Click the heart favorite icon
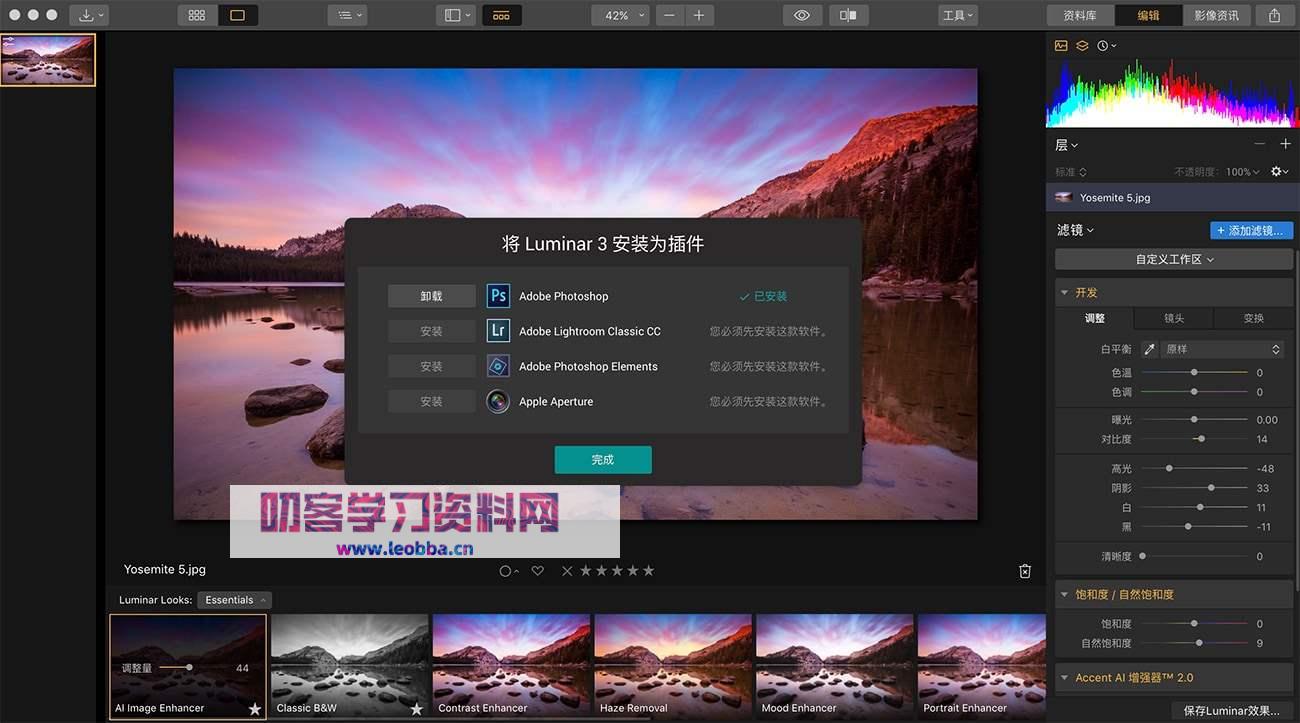Screen dimensions: 1300x723 [538, 571]
